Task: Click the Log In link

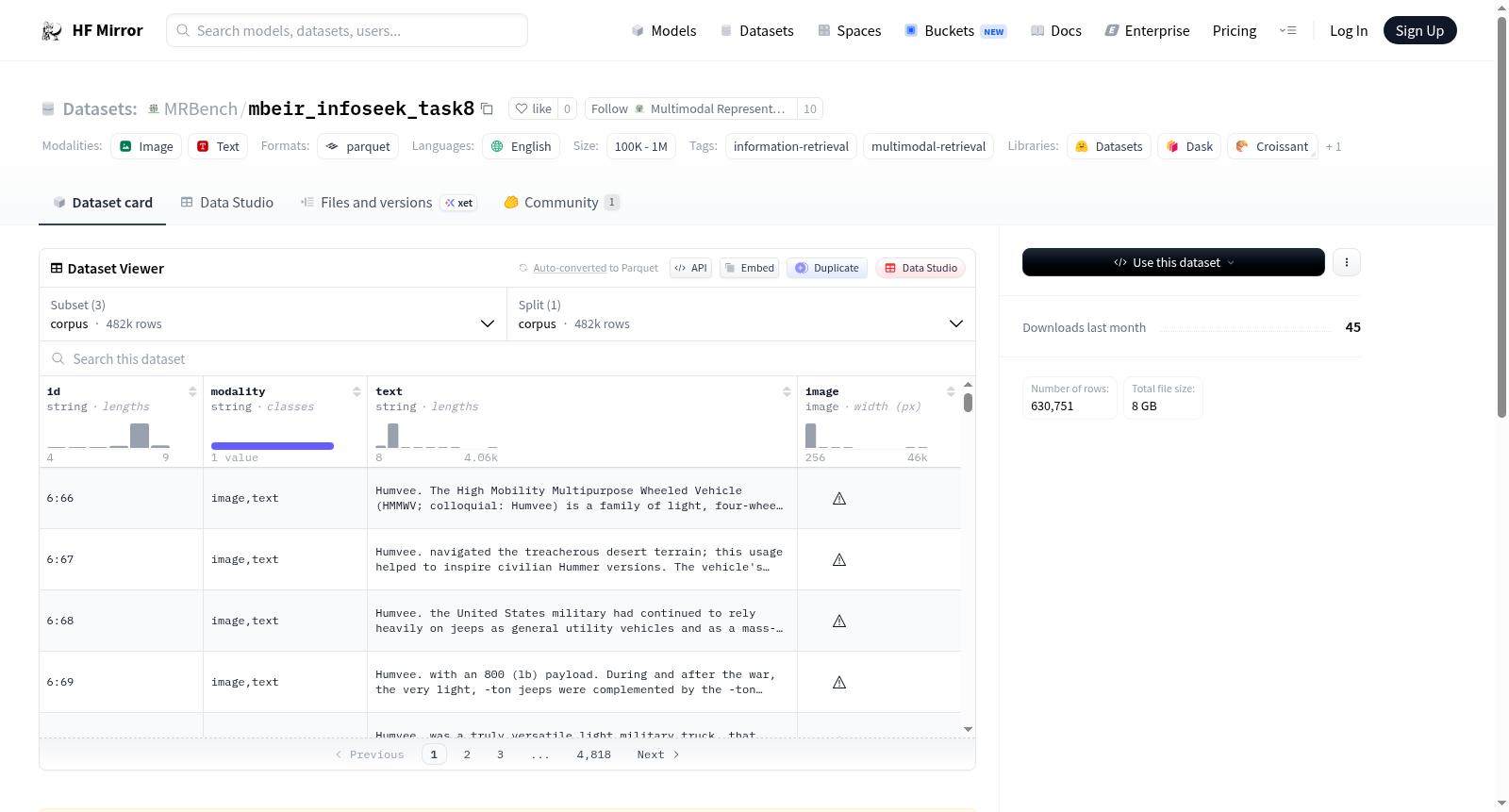Action: [x=1349, y=31]
